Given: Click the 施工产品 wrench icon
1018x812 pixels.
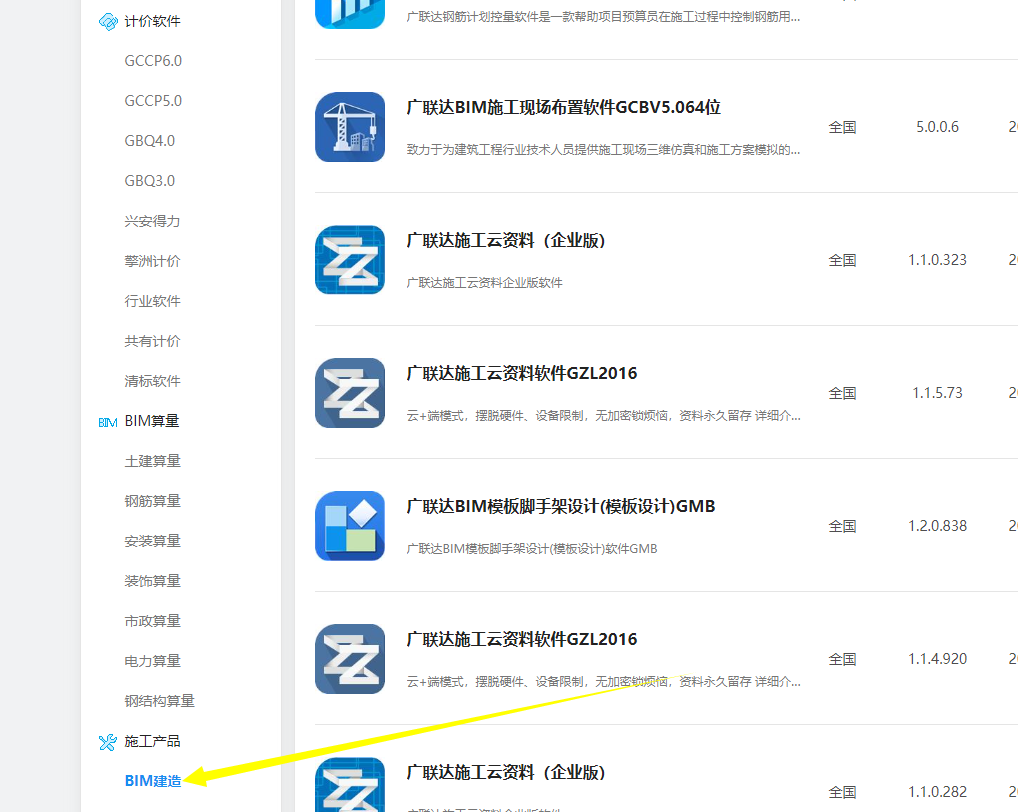Looking at the screenshot, I should (108, 741).
